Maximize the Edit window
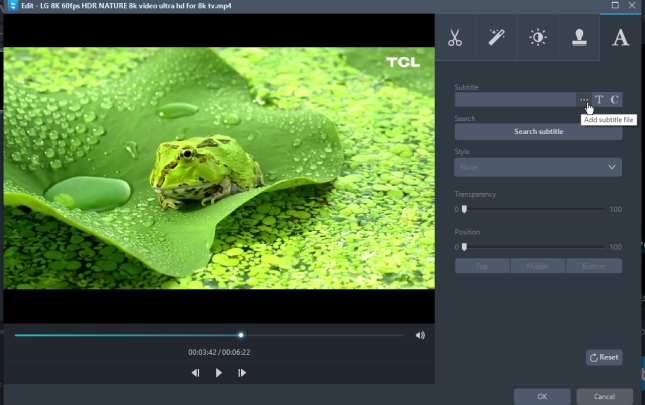Screen dimensions: 645x405 click(615, 5)
